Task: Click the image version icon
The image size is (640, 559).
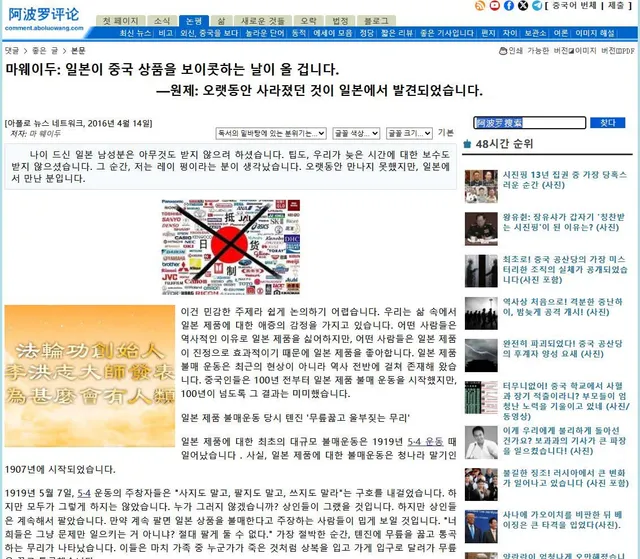Action: click(571, 51)
